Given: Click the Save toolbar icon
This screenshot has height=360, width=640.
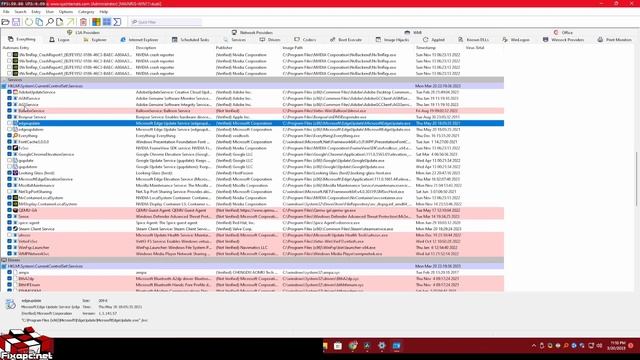Looking at the screenshot, I should (x=16, y=22).
